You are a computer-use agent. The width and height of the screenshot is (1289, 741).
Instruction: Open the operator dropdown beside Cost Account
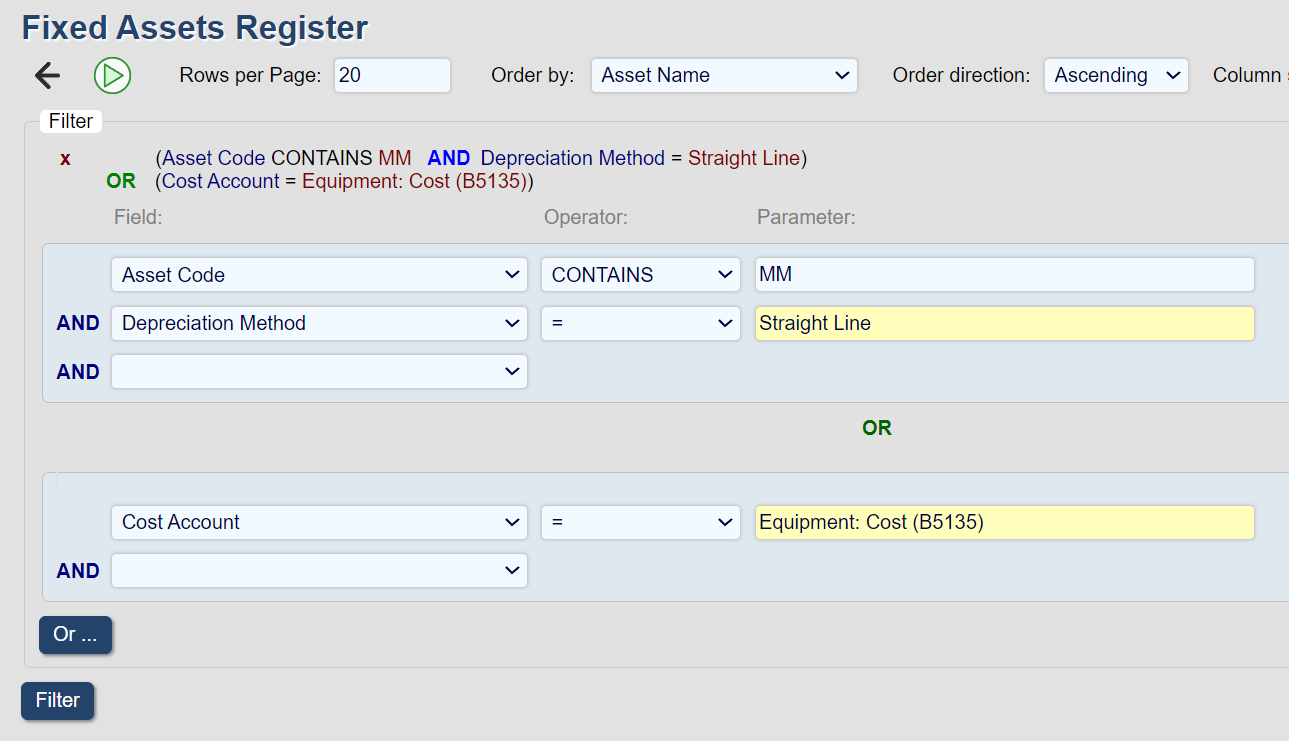coord(640,522)
